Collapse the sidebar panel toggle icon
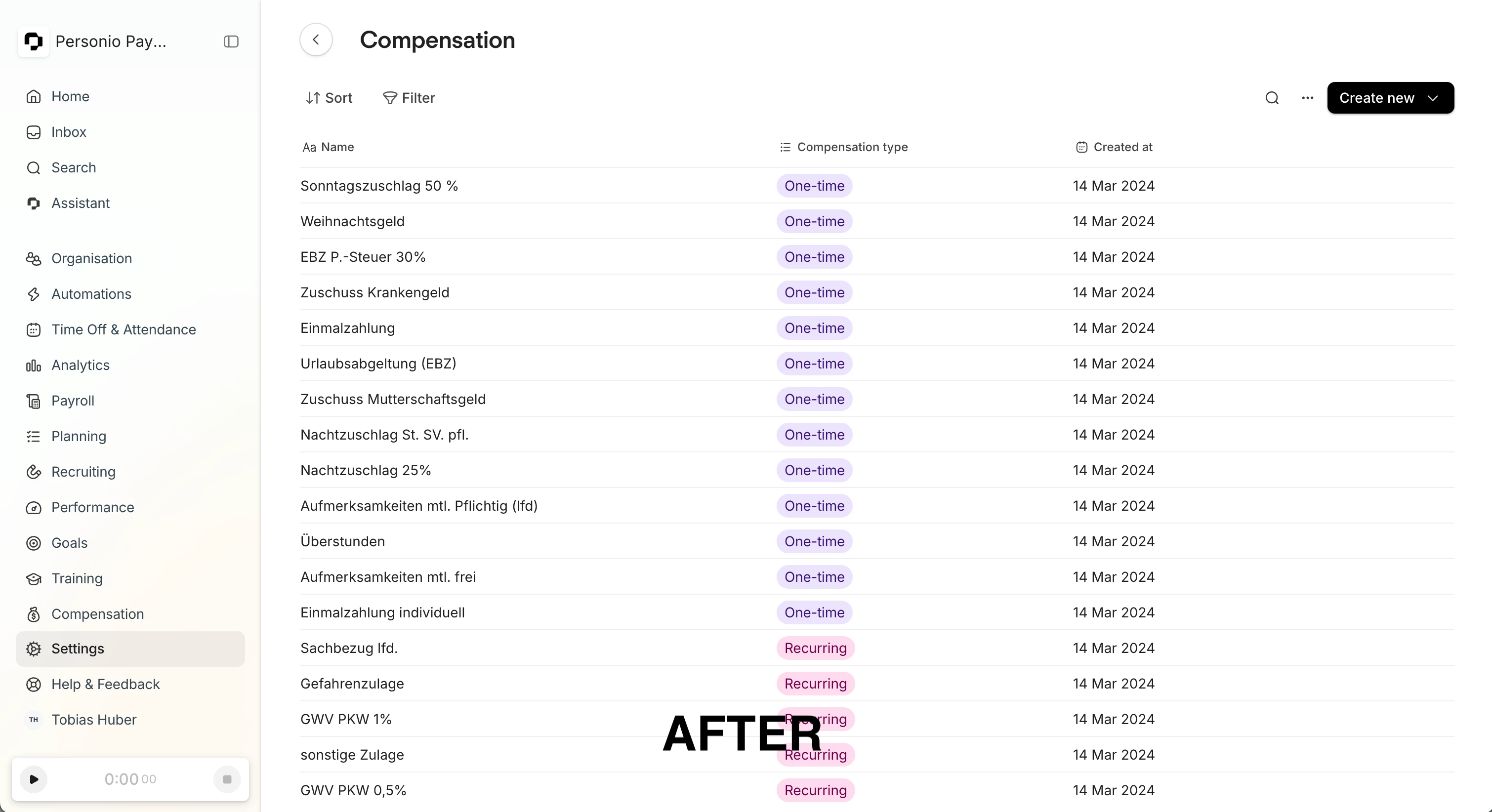This screenshot has height=812, width=1492. point(231,41)
